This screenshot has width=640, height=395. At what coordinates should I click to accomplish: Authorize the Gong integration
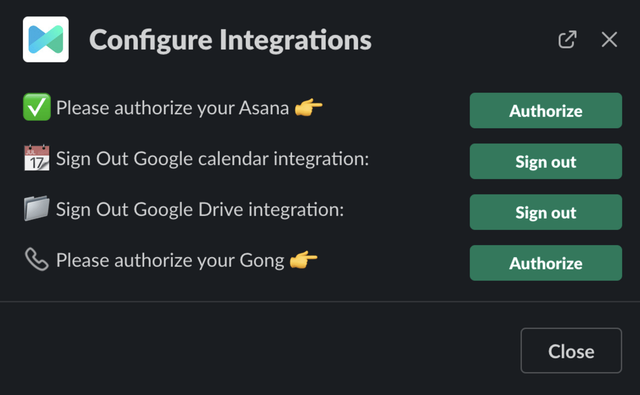tap(546, 263)
